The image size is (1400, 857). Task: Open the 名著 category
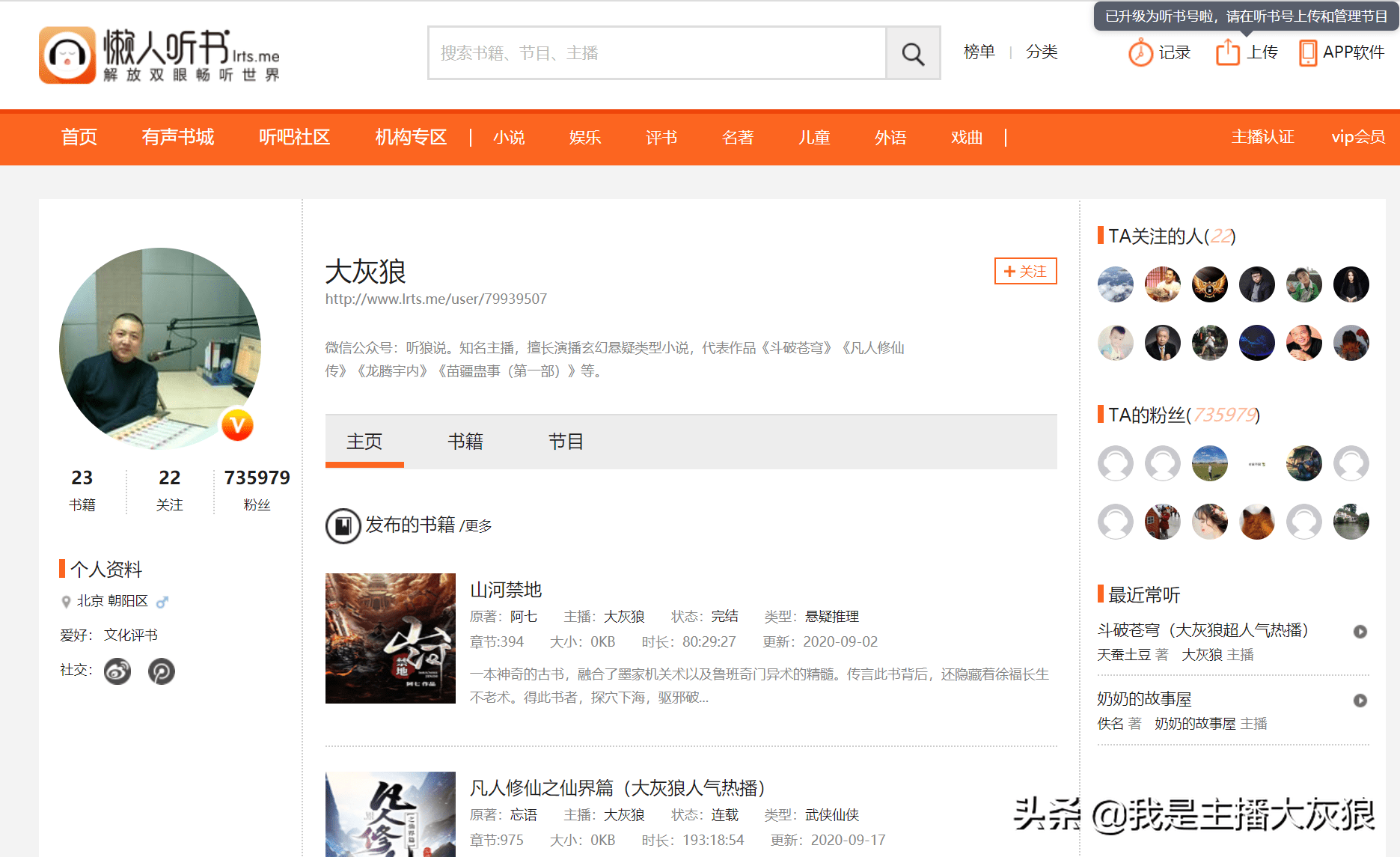pos(738,138)
